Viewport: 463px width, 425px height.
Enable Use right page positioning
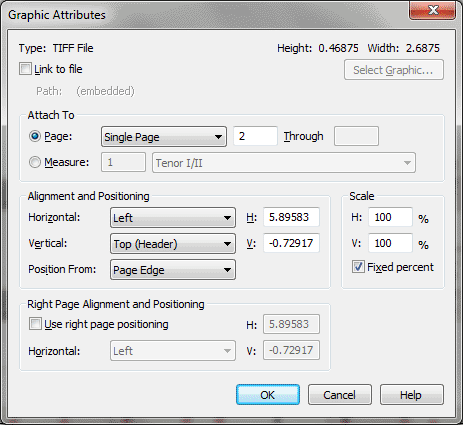click(x=35, y=324)
